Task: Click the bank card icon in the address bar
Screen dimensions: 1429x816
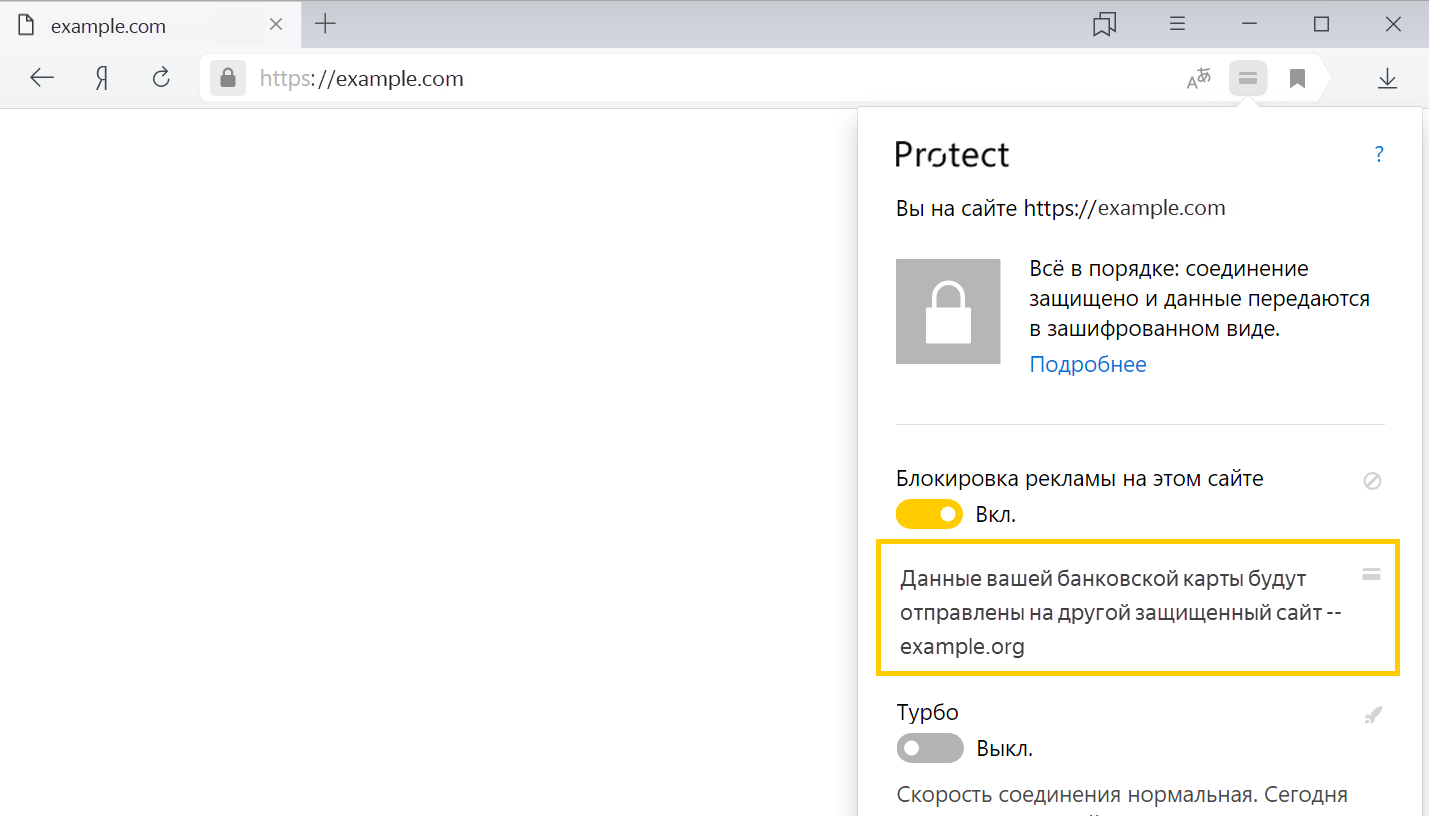Action: (x=1247, y=78)
